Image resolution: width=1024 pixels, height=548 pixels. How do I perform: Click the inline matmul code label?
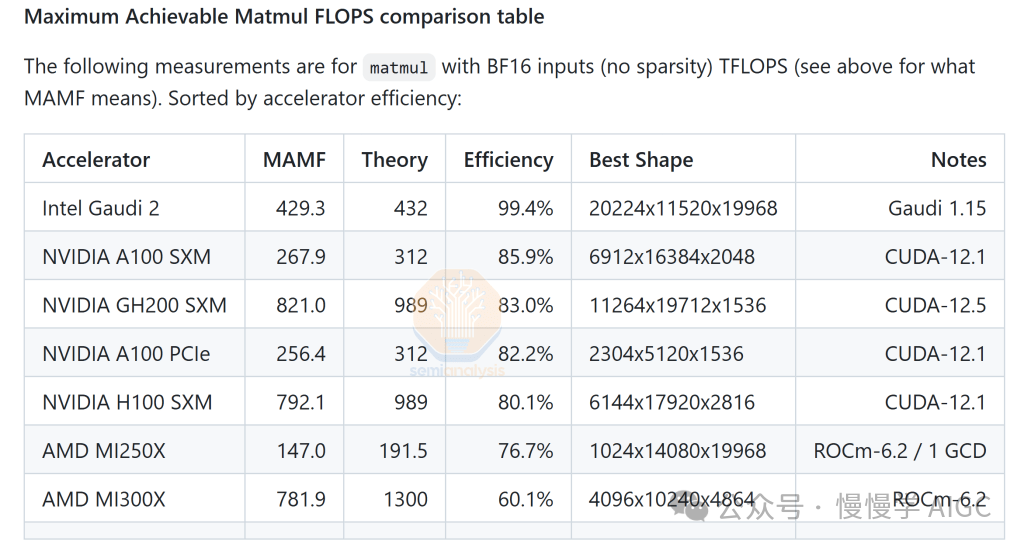pyautogui.click(x=398, y=68)
